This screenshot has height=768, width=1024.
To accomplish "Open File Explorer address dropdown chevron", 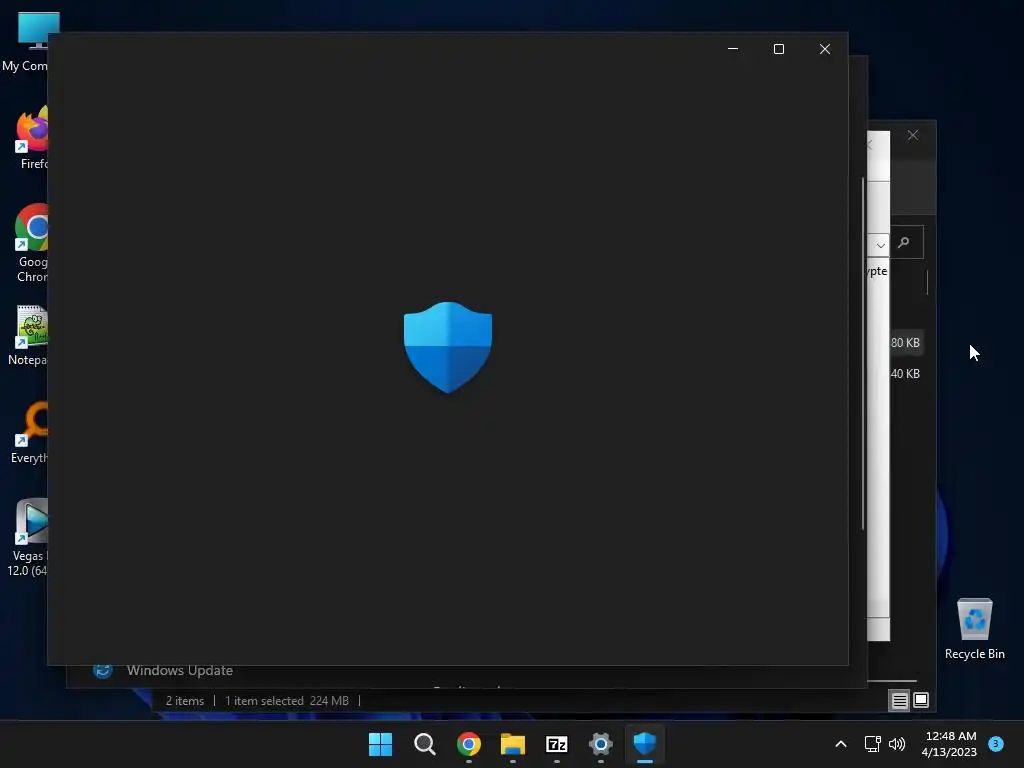I will [x=880, y=246].
